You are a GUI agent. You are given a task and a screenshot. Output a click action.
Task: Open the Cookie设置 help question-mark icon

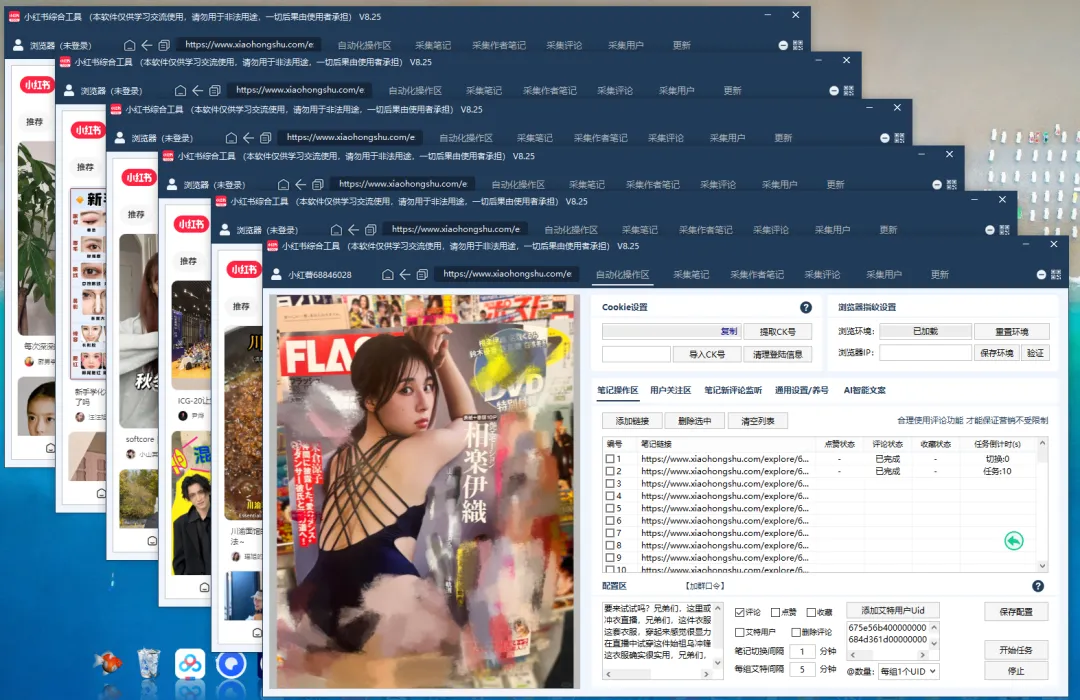click(x=806, y=307)
